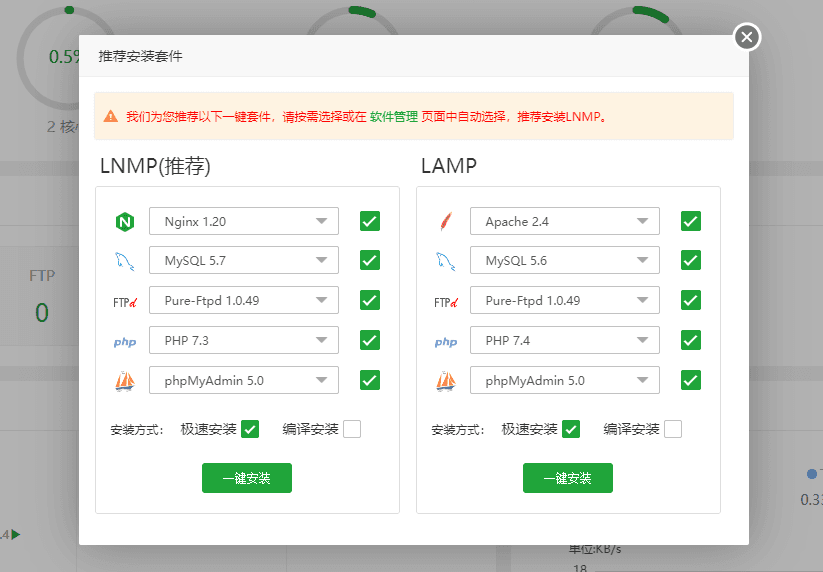Click the Apache feather icon in LAMP
Viewport: 823px width, 572px height.
coord(446,221)
